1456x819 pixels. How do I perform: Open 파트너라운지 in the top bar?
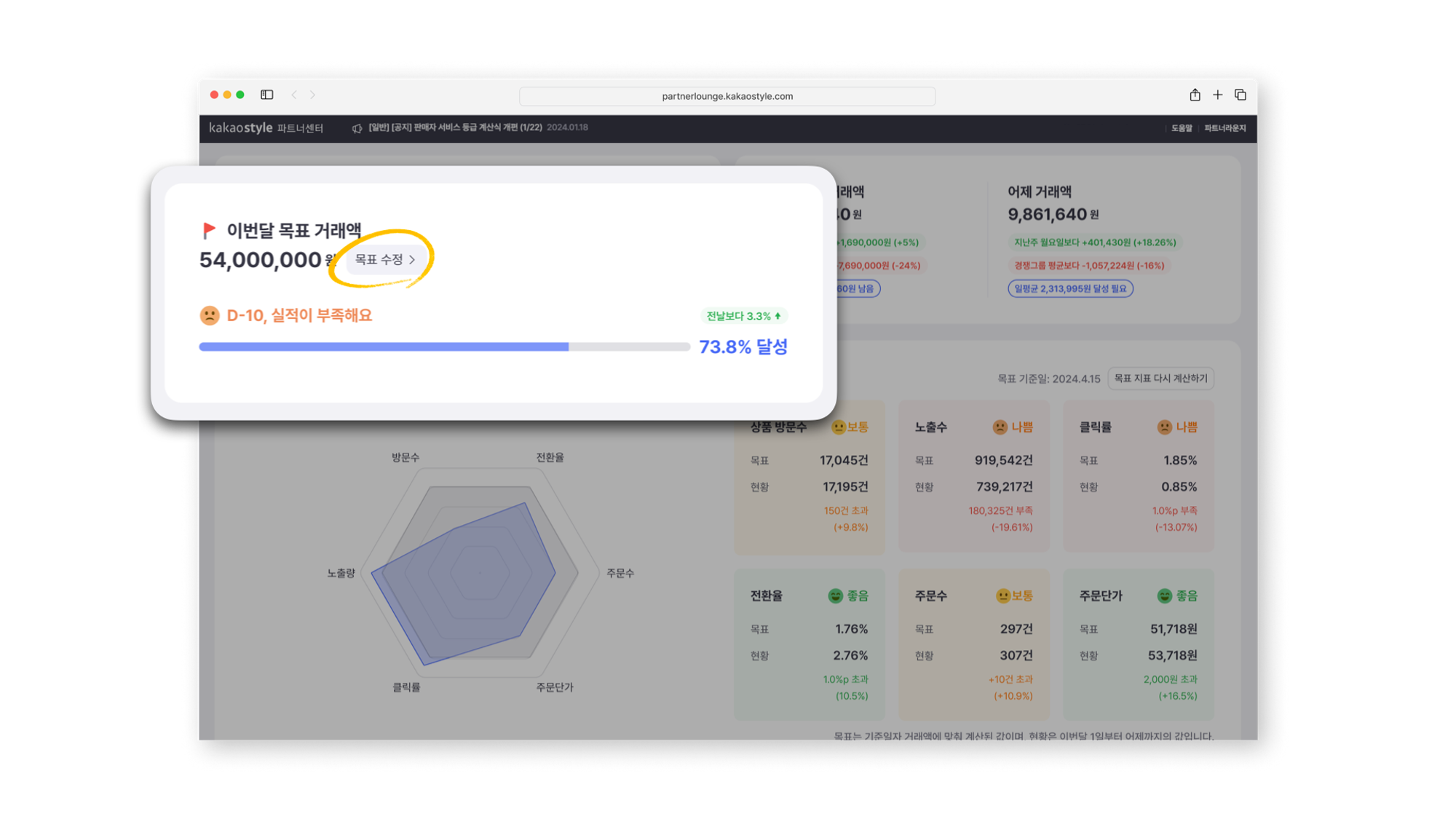(x=1224, y=128)
